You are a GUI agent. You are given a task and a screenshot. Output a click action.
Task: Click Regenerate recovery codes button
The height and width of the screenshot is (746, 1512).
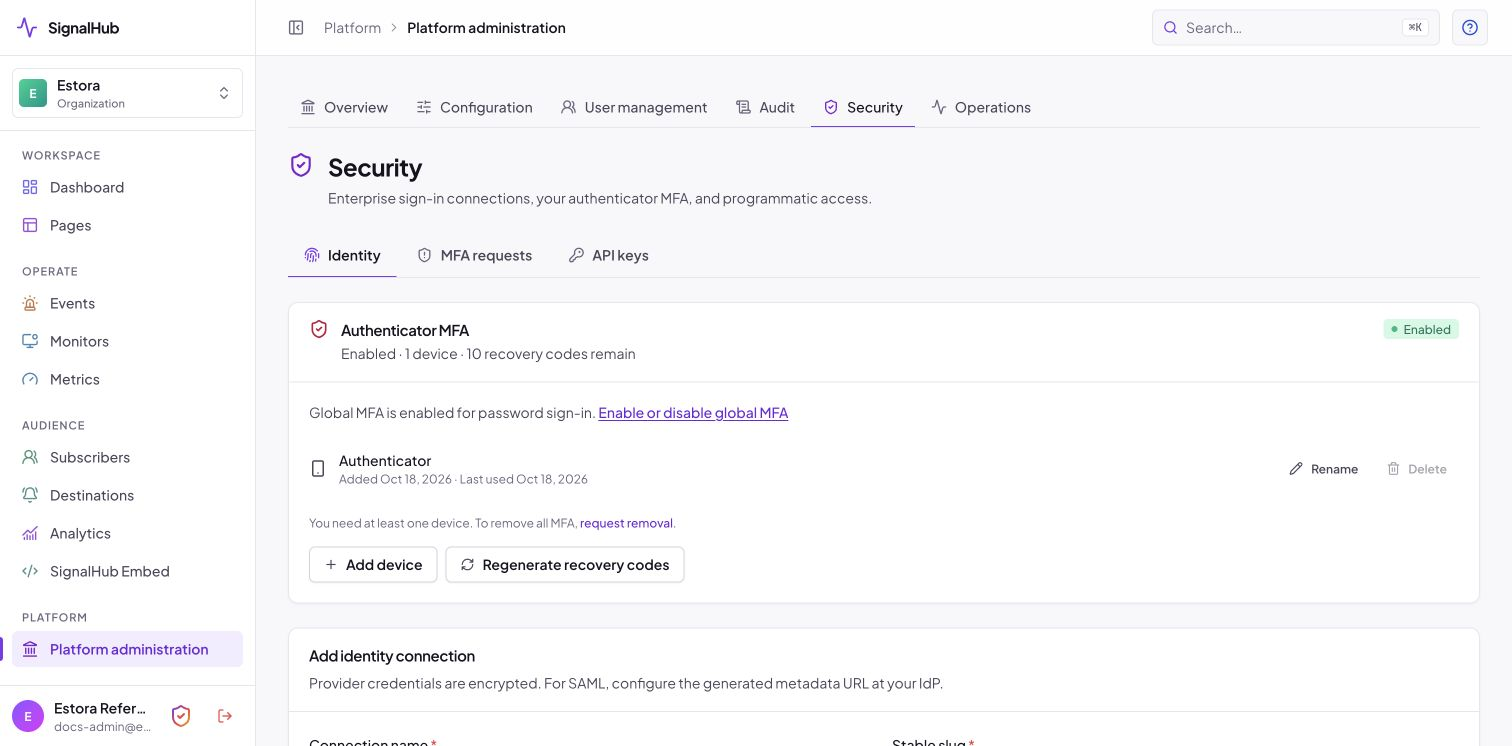coord(565,565)
